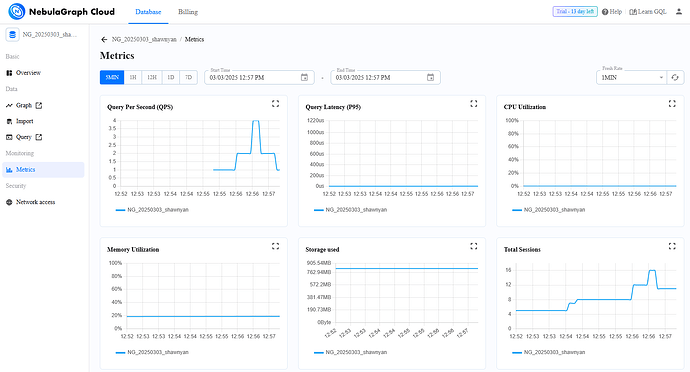Expand the Total Sessions chart fullscreen
Screen dimensions: 690x372
click(x=672, y=247)
